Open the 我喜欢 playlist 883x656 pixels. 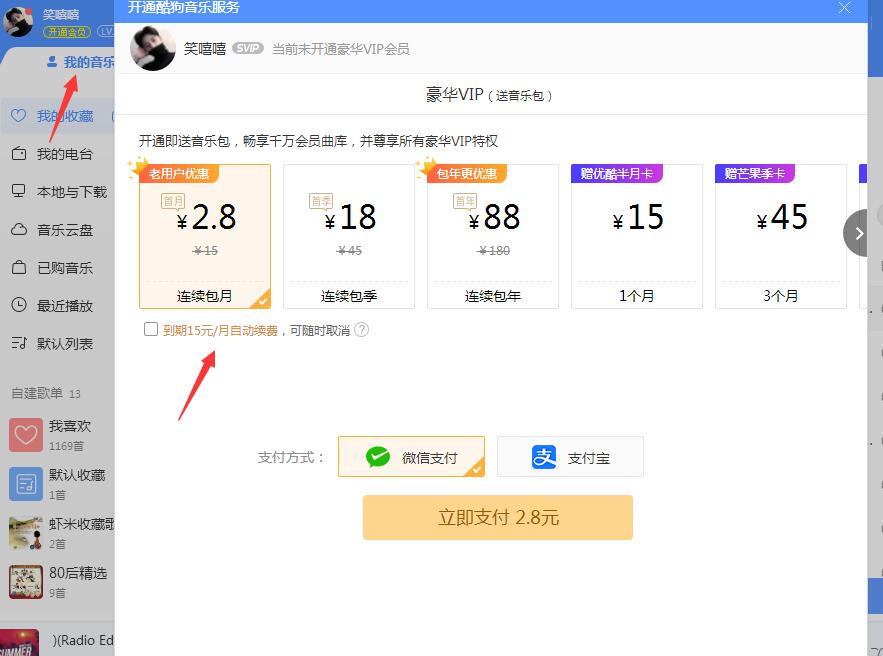click(x=58, y=435)
